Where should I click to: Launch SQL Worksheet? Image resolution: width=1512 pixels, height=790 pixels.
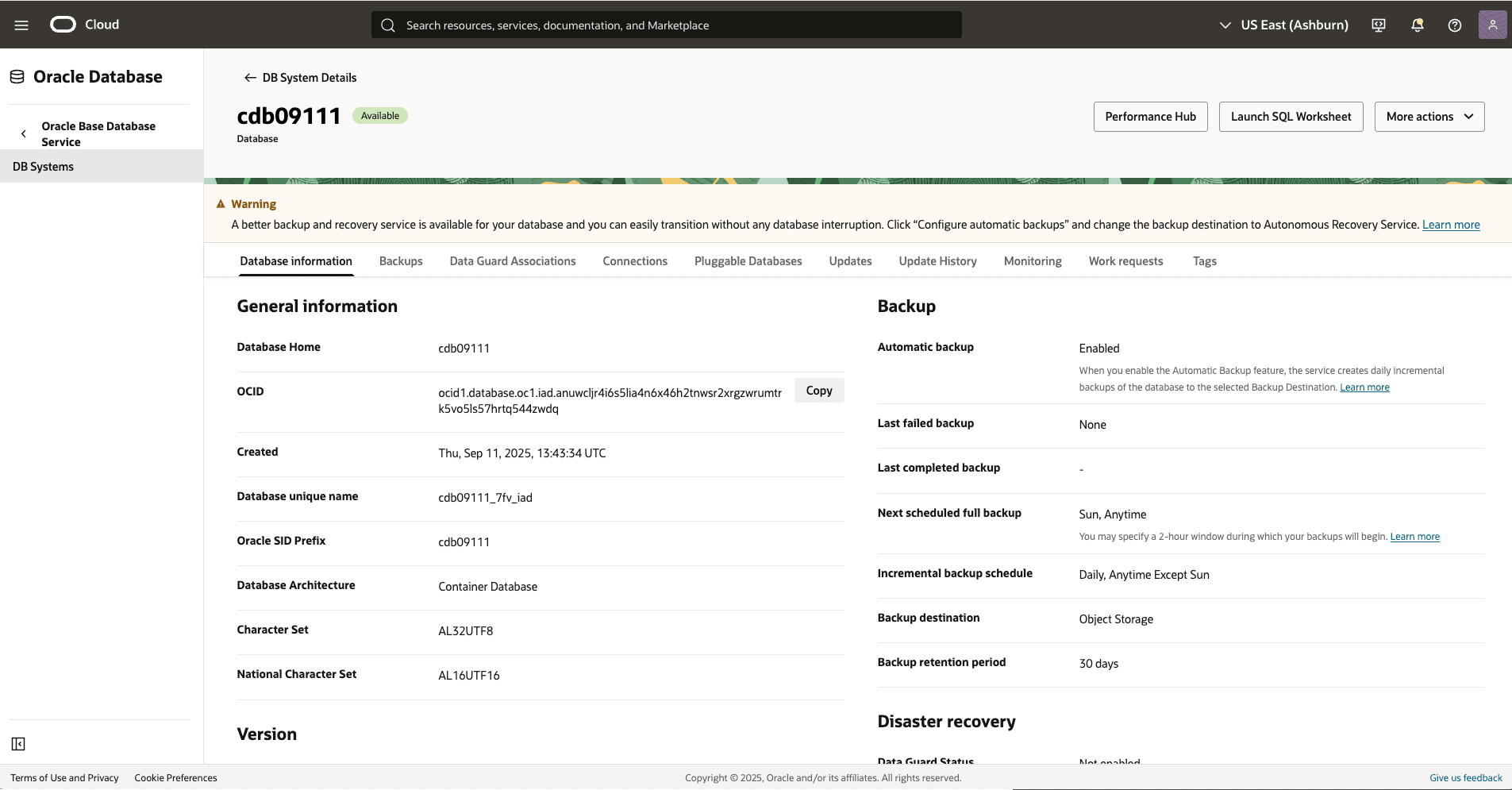click(x=1290, y=116)
